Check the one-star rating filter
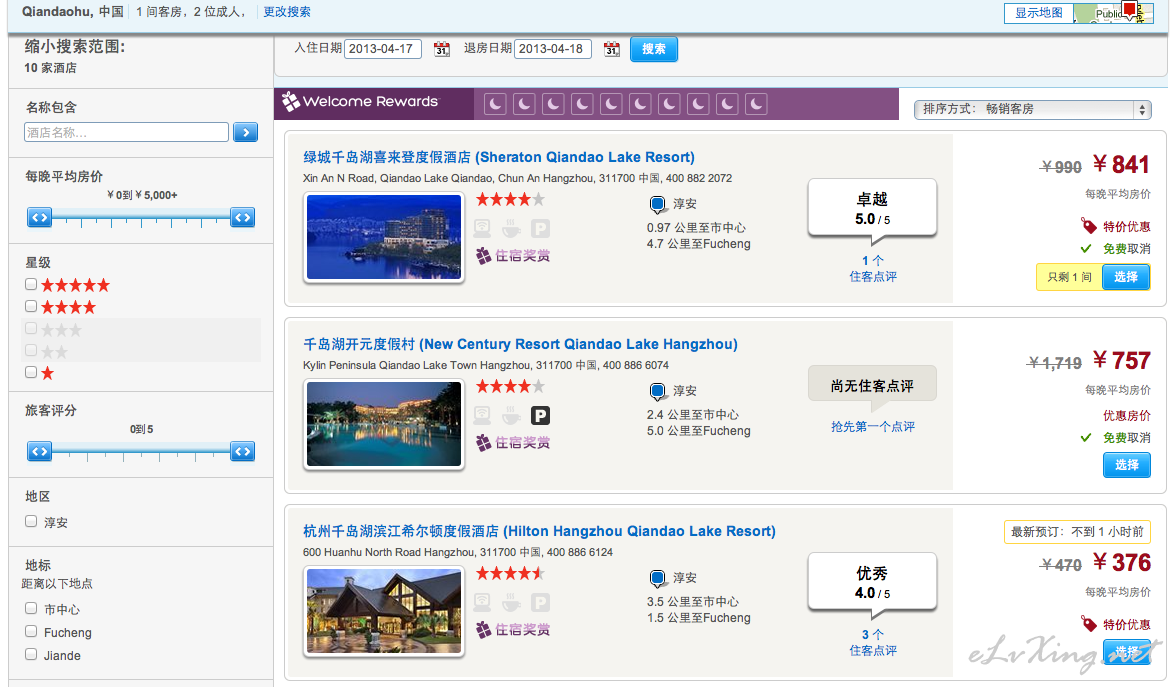Viewport: 1173px width, 687px height. click(x=31, y=372)
